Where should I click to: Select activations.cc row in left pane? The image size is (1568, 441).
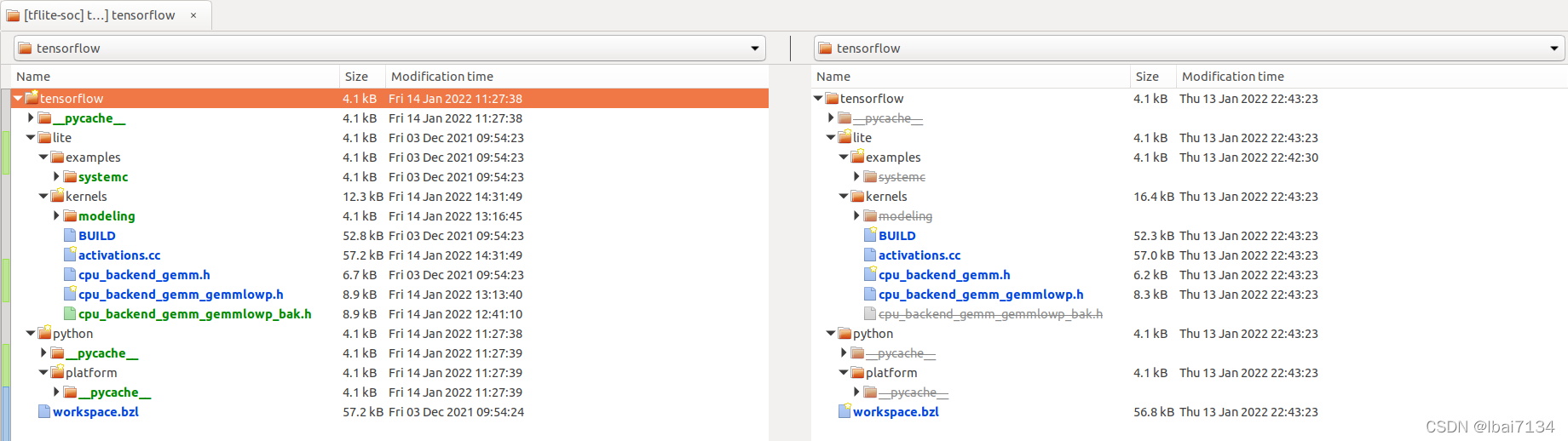click(389, 255)
